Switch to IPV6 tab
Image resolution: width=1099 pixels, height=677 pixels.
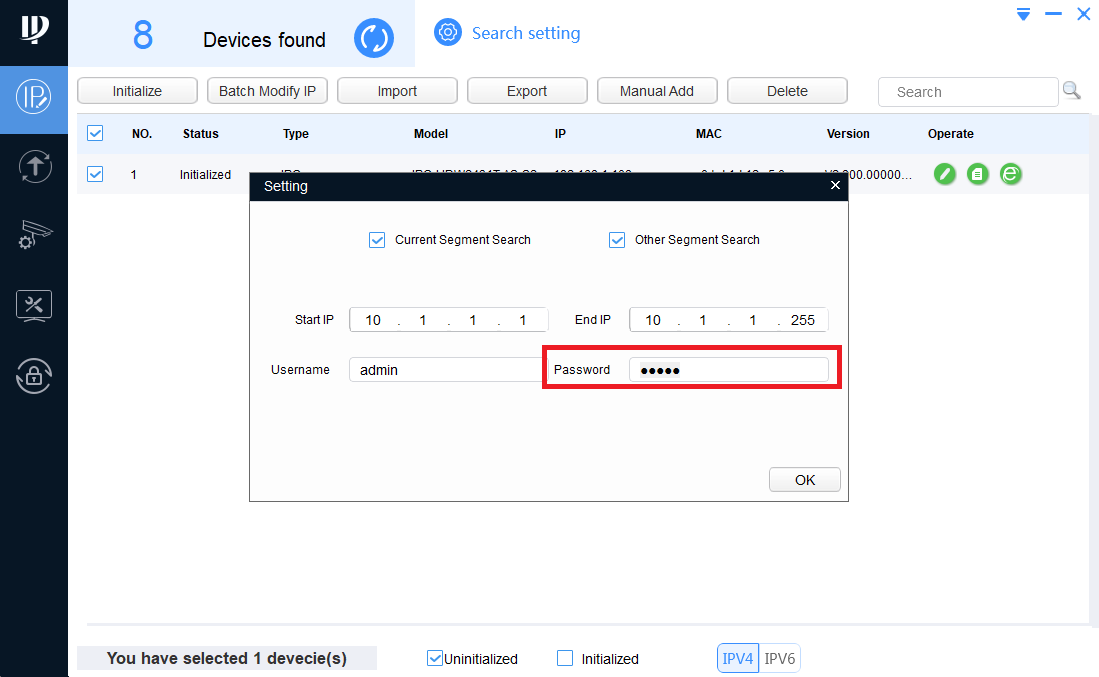tap(779, 658)
